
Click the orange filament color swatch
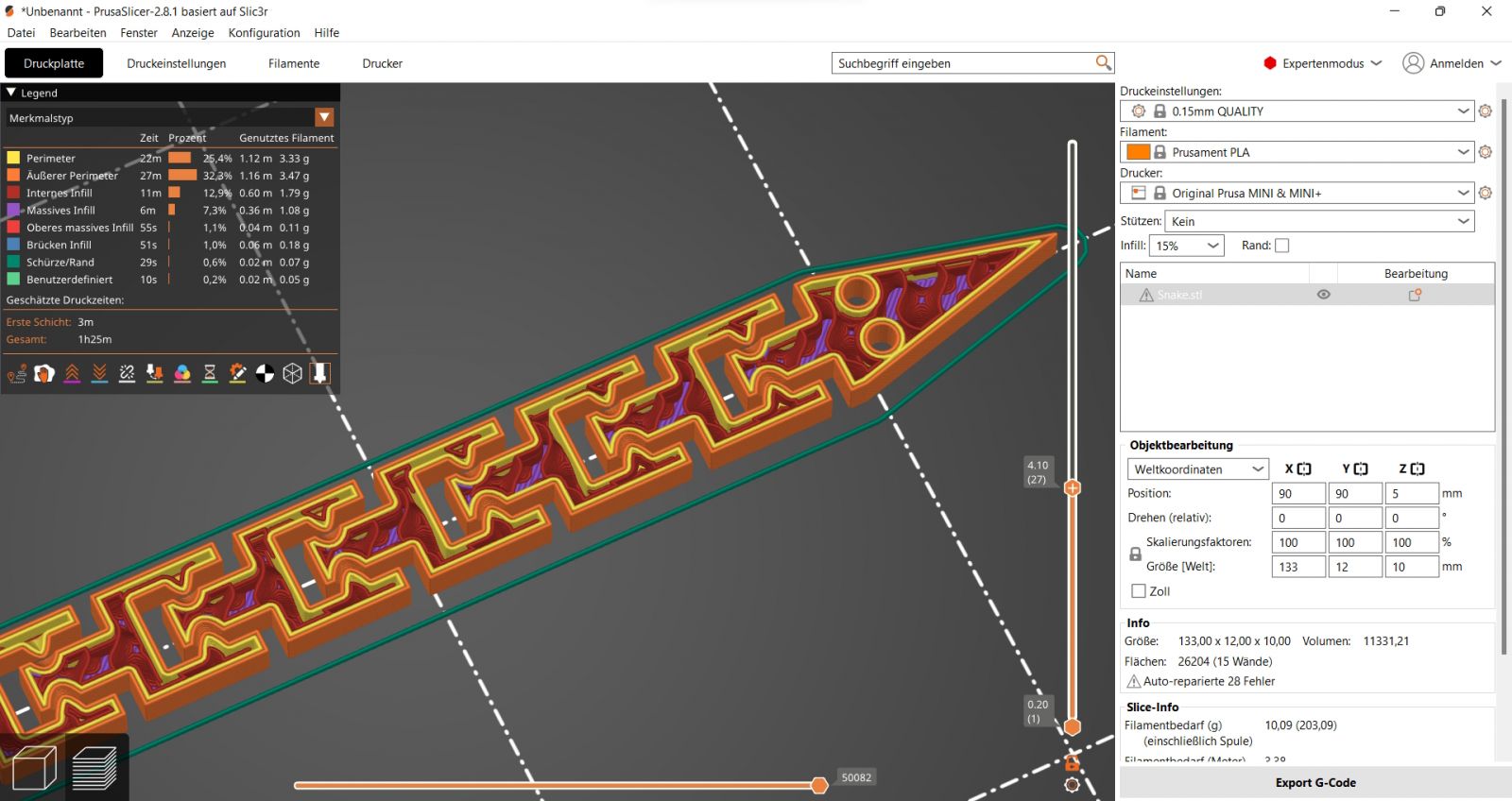point(1139,152)
